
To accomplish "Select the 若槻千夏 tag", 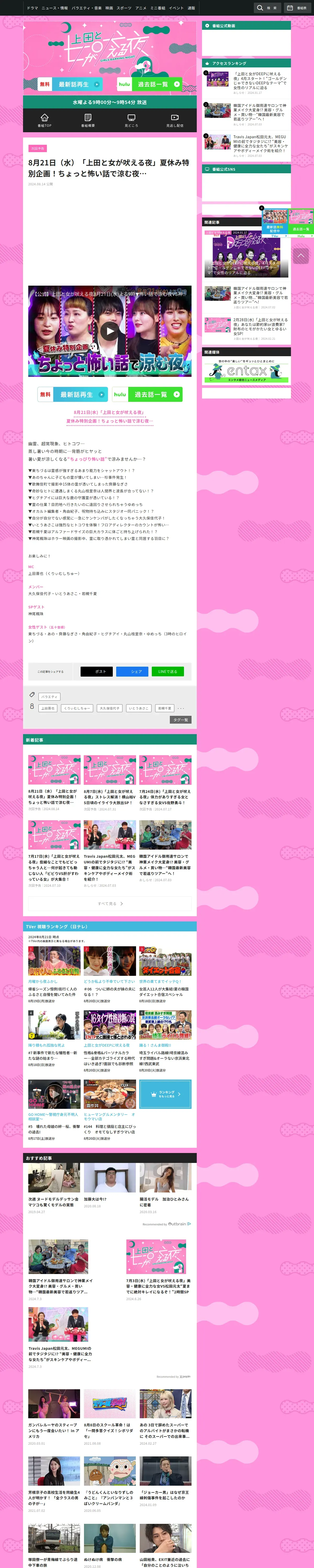I will point(165,708).
